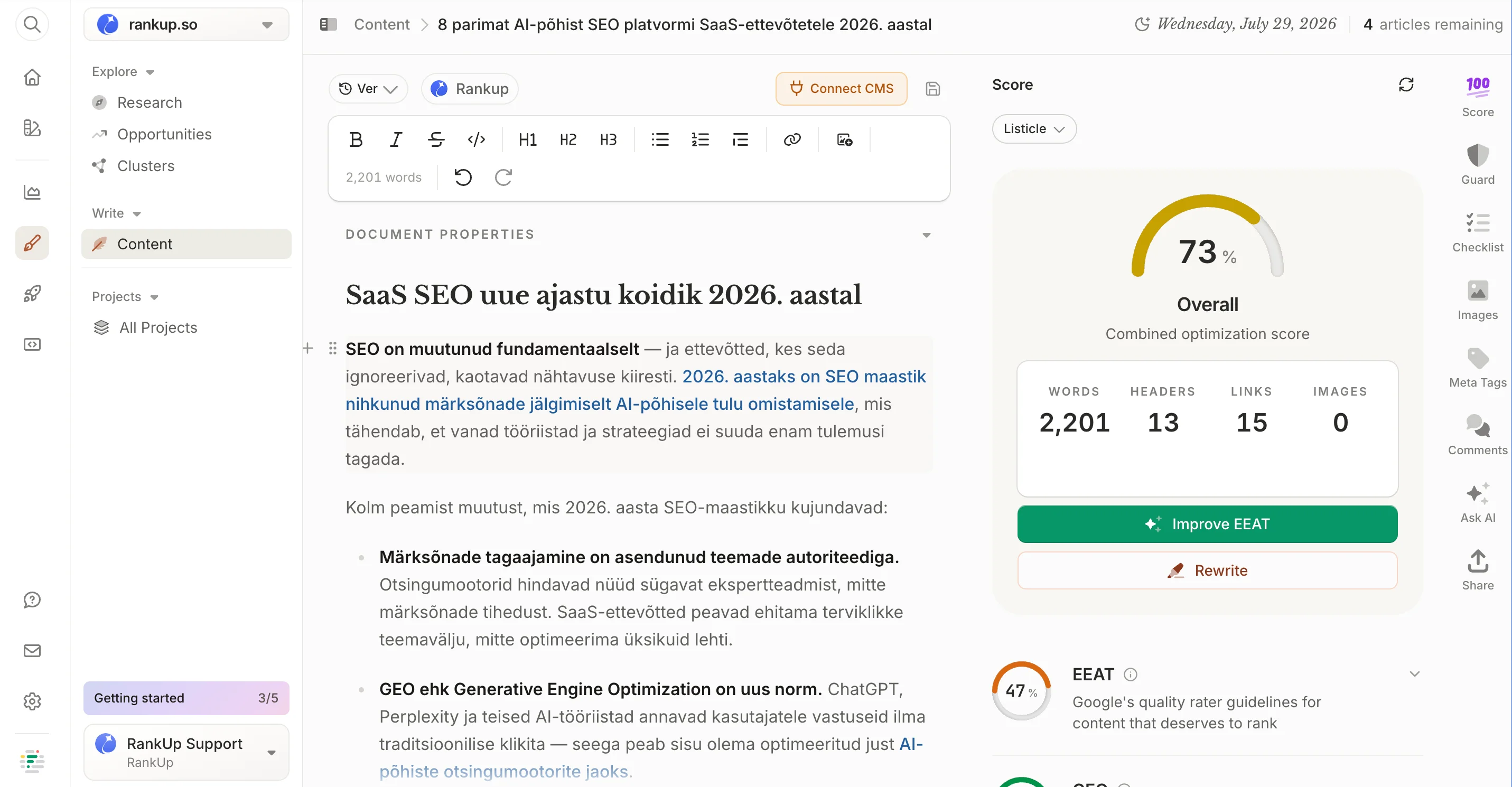Open the link about SEO maastik 2026
Viewport: 1512px width, 787px height.
click(x=635, y=390)
